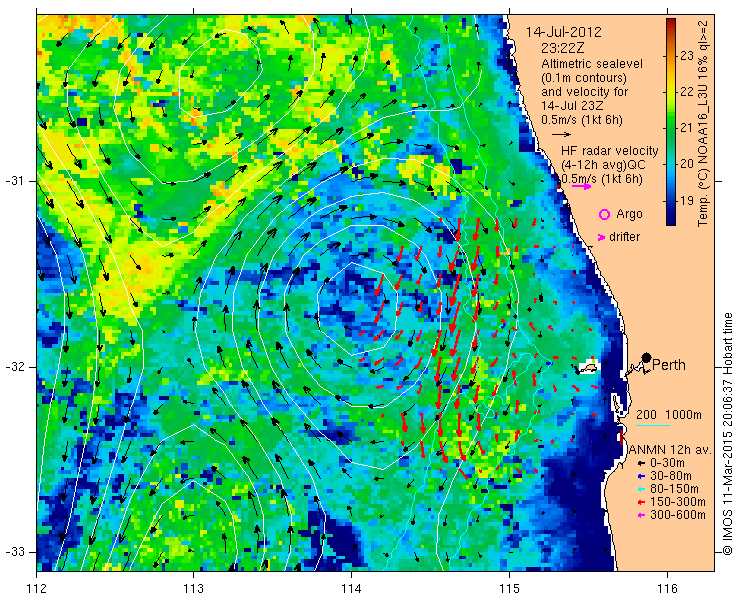
Task: Click the black 0-30m legend arrow
Action: [x=641, y=464]
